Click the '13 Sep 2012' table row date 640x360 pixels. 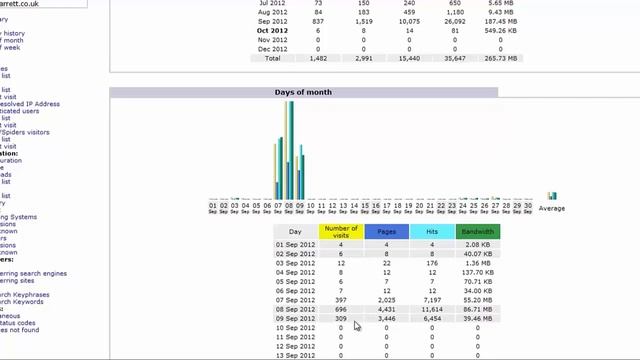(295, 356)
